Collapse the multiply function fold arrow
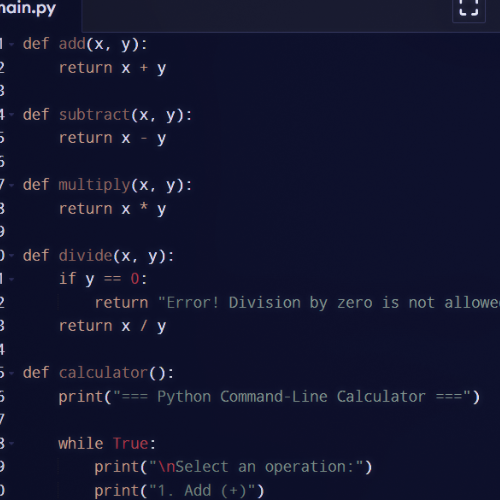Screen dimensions: 500x500 [x=12, y=185]
